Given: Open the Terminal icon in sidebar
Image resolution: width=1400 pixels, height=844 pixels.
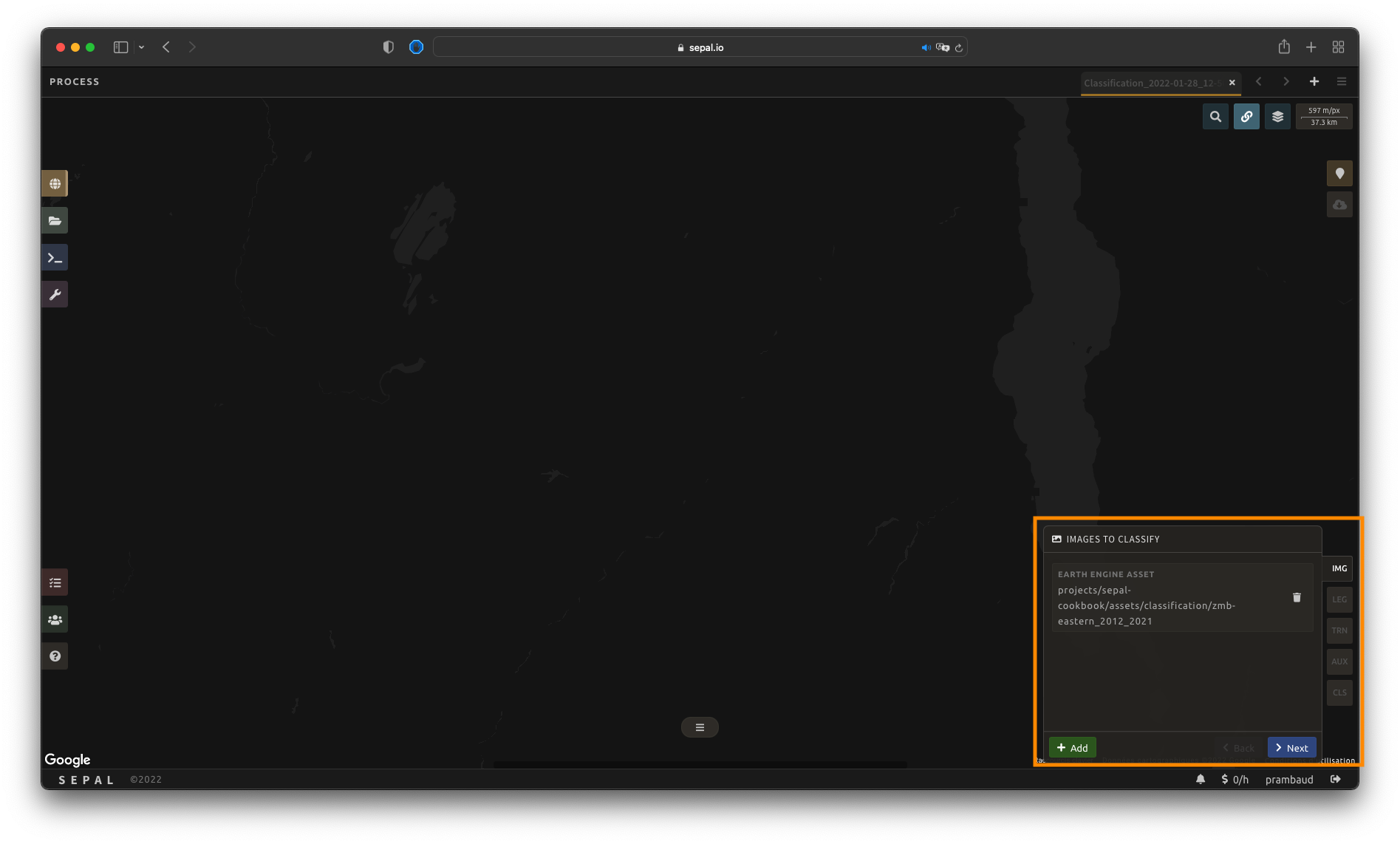Looking at the screenshot, I should [x=55, y=257].
